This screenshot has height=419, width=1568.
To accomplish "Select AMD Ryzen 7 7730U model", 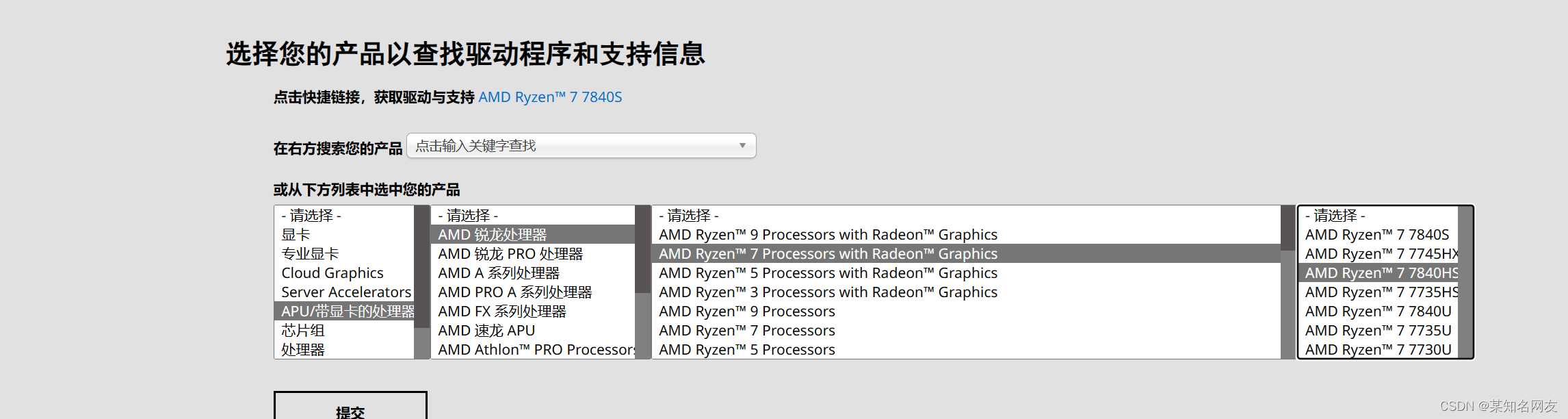I will [x=1378, y=350].
